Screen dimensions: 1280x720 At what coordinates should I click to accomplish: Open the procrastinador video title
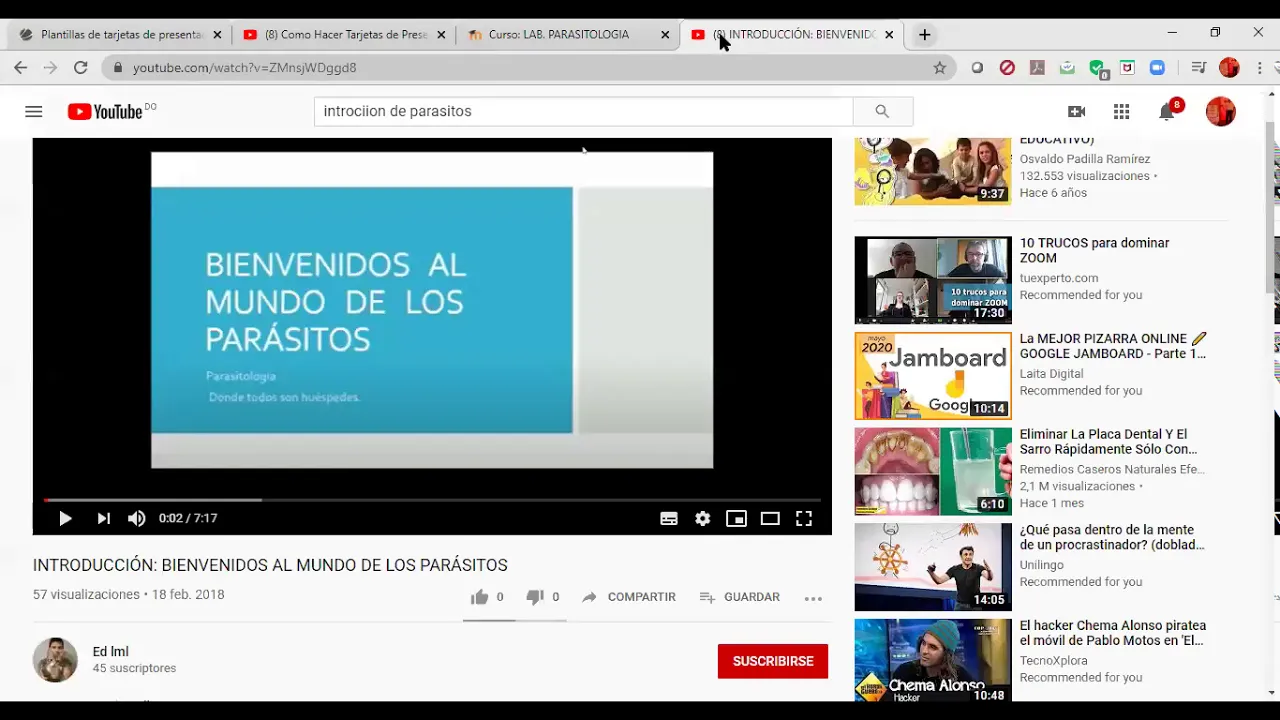point(1112,538)
